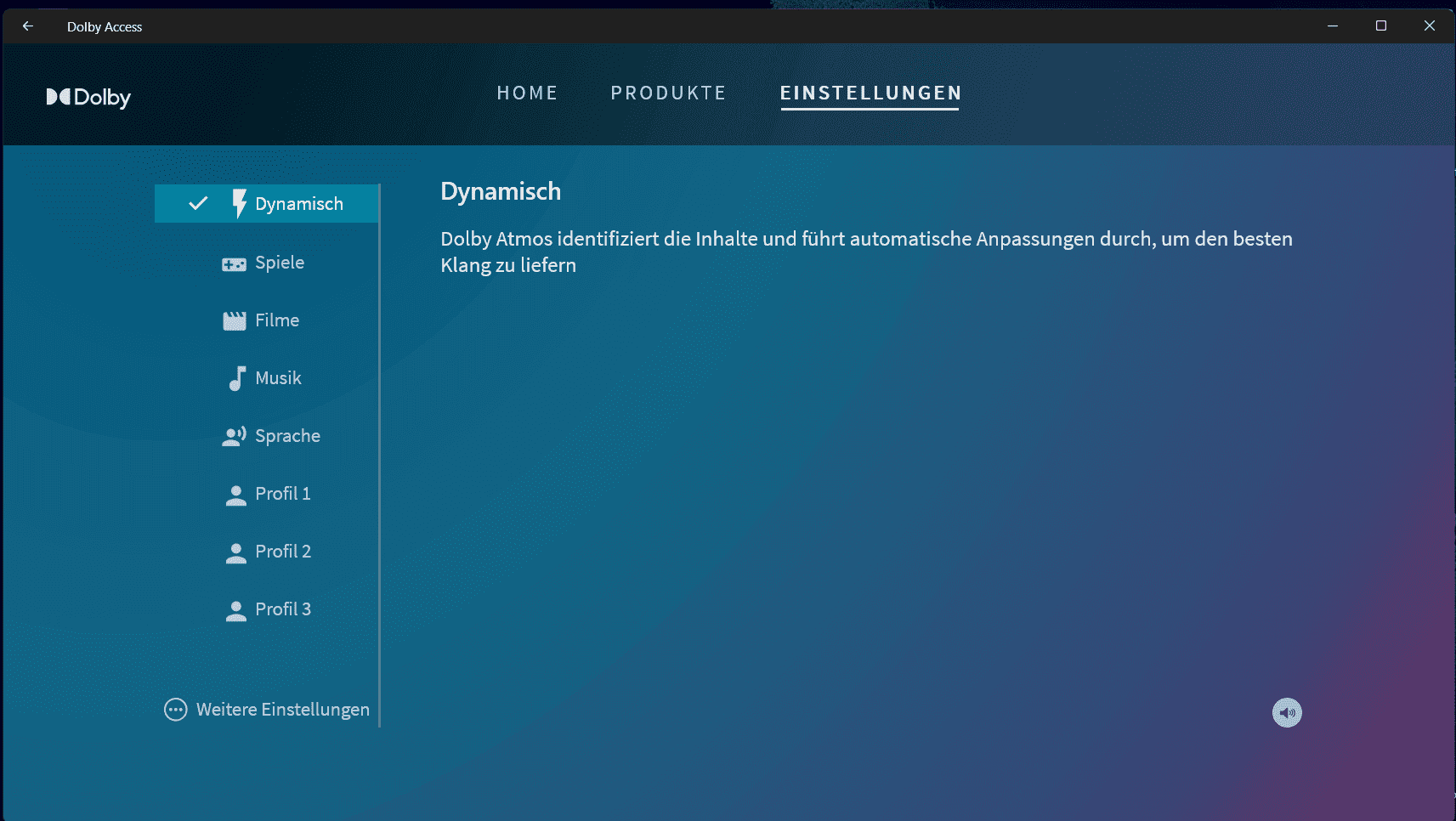
Task: Click the speaker sound test icon
Action: (x=1287, y=712)
